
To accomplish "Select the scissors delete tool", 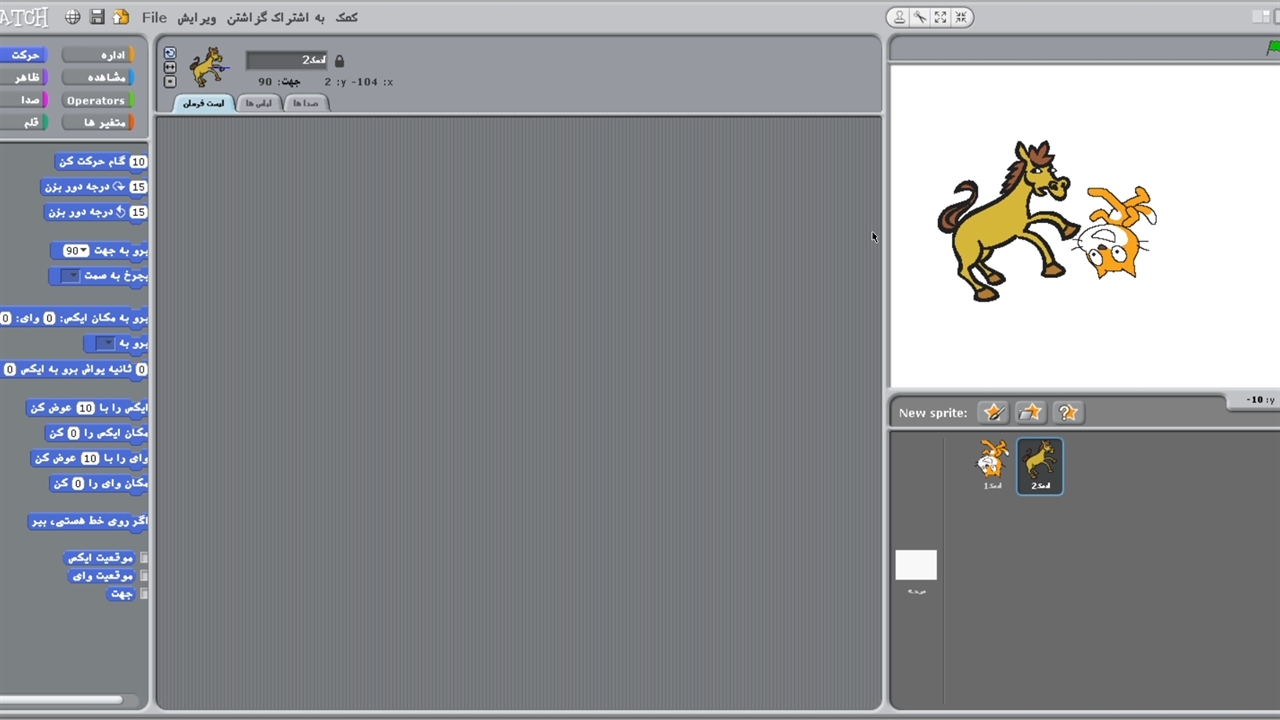I will pyautogui.click(x=920, y=17).
